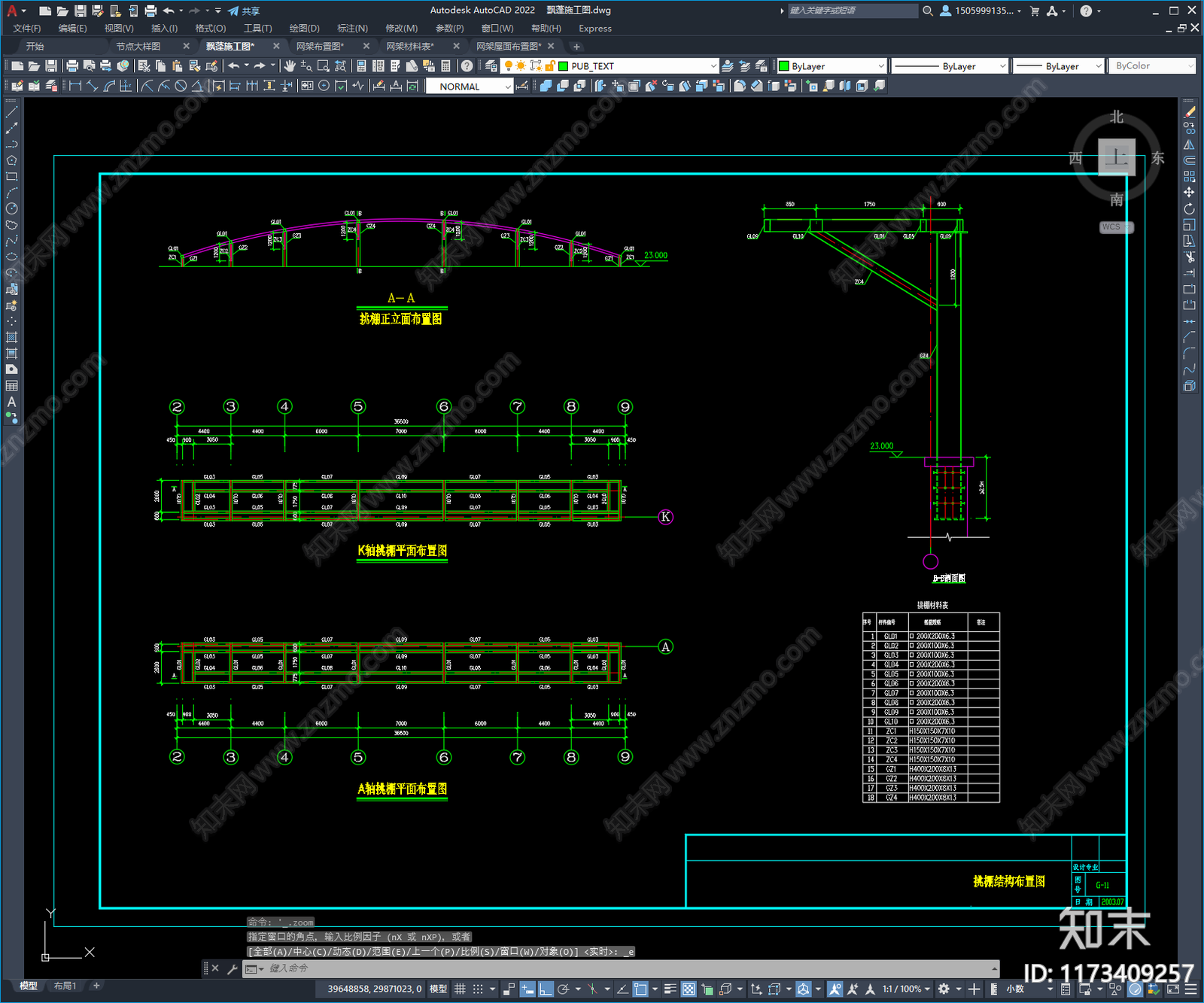This screenshot has width=1204, height=1003.
Task: Click the Help question mark icon
Action: pos(467,66)
